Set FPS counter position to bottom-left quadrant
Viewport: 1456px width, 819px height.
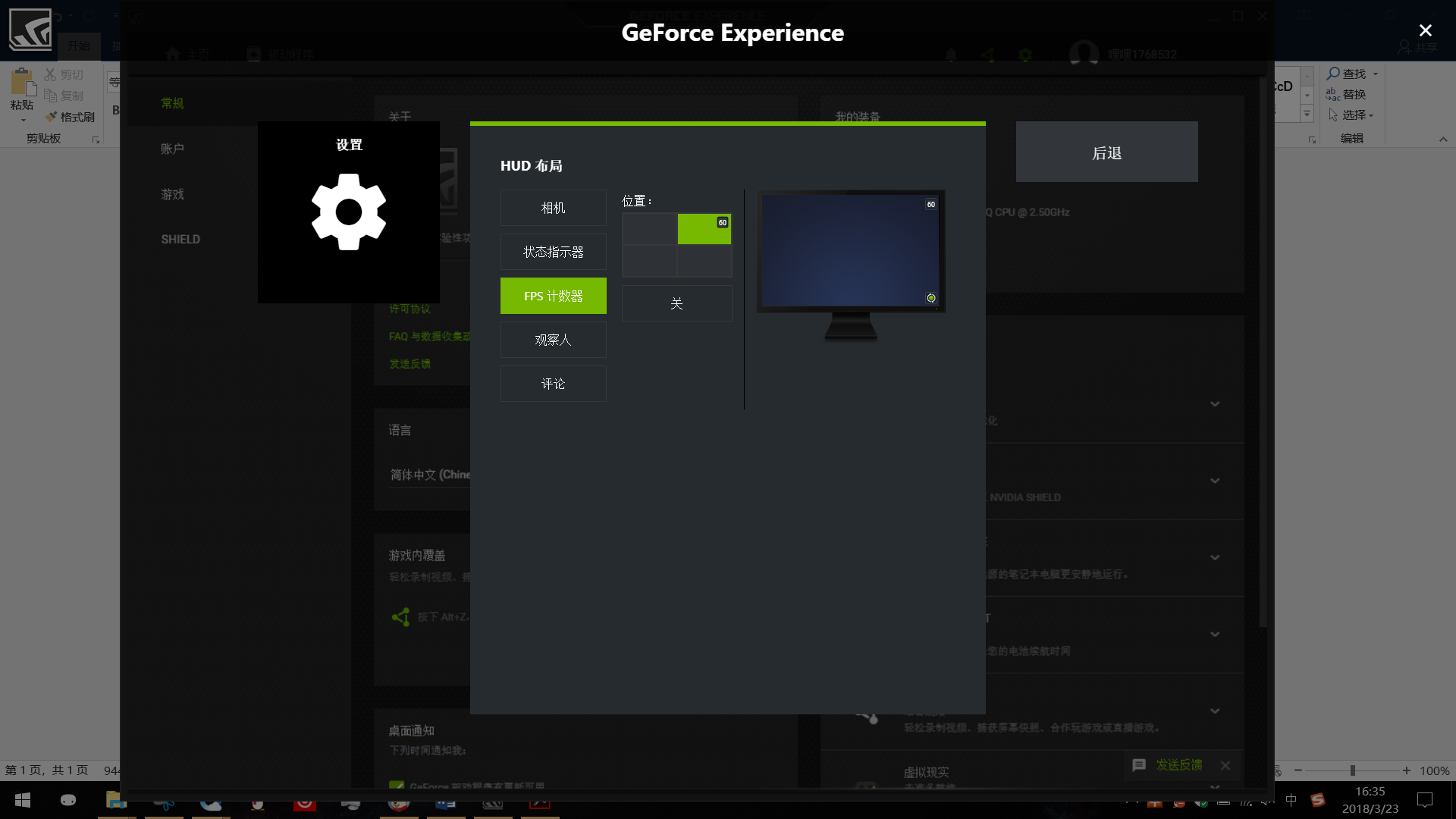pos(649,261)
